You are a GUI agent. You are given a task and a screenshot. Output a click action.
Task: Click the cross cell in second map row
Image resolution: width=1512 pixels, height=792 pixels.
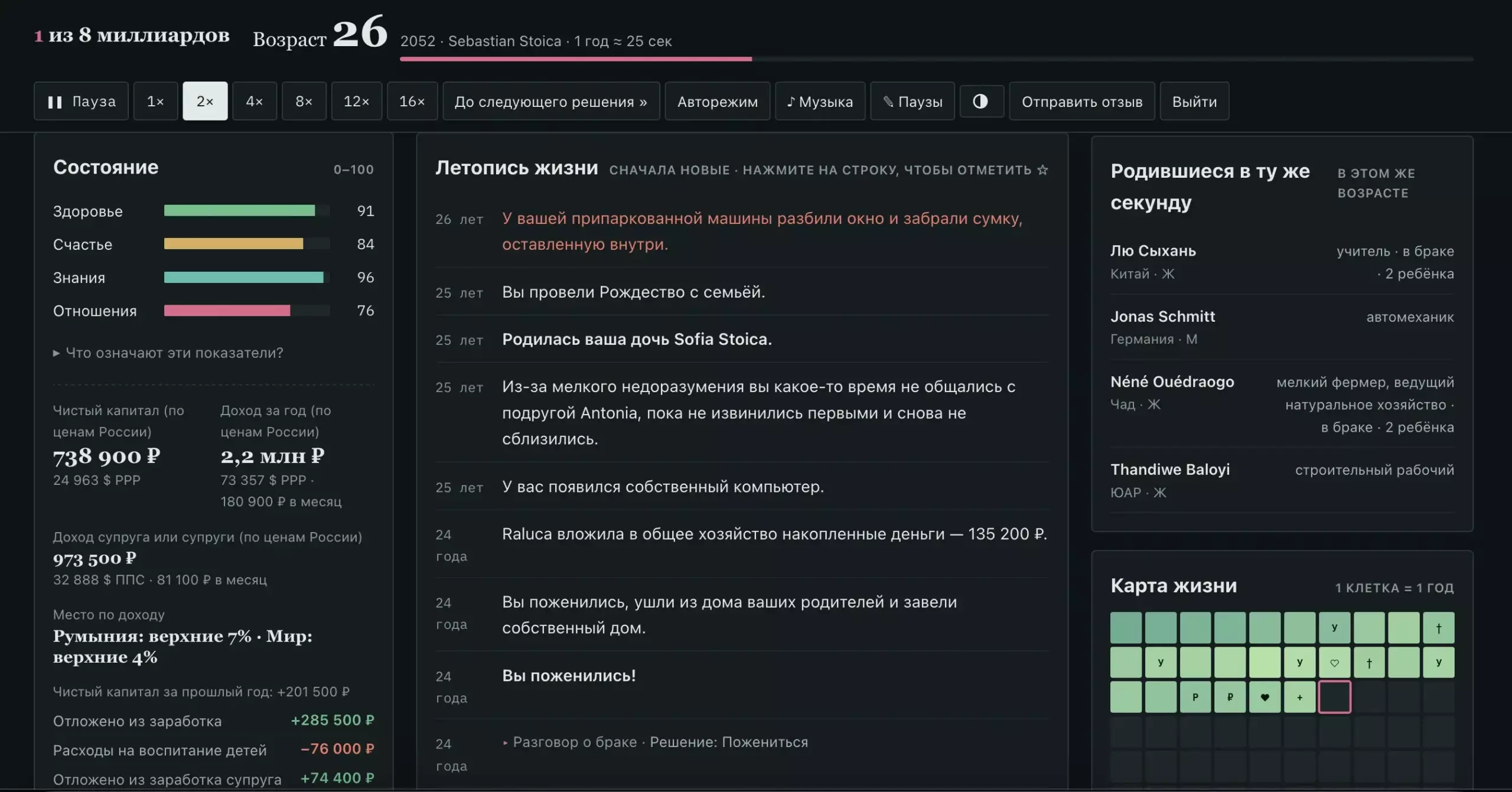(x=1369, y=662)
